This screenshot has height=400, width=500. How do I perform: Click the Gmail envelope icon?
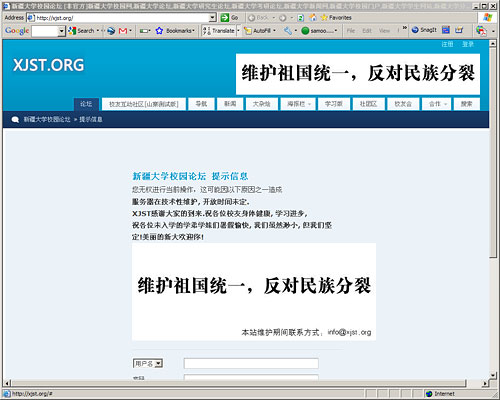coord(123,31)
